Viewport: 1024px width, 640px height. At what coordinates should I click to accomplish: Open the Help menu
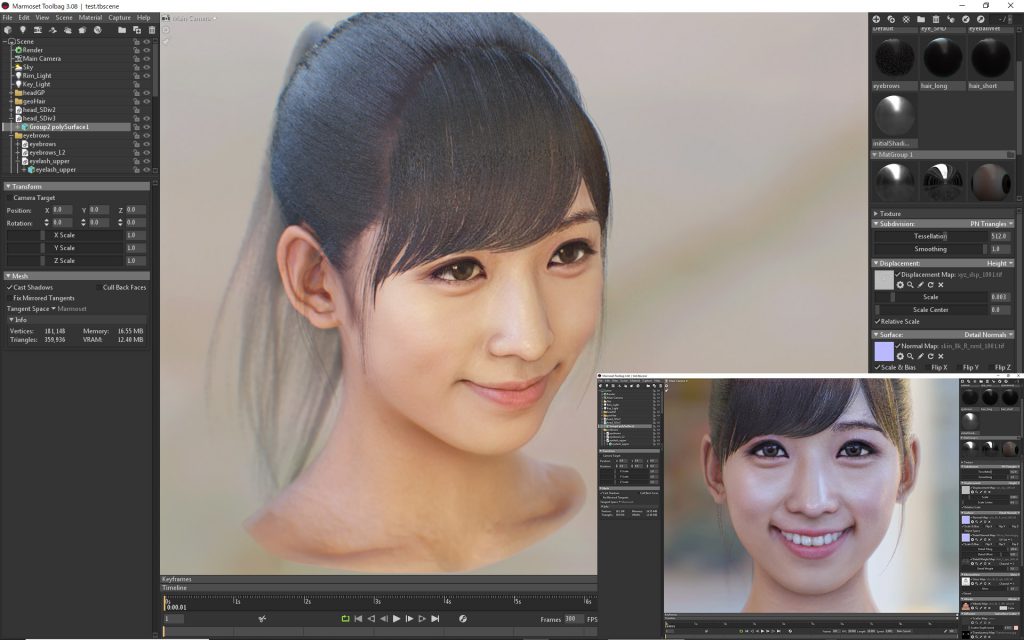pos(144,18)
